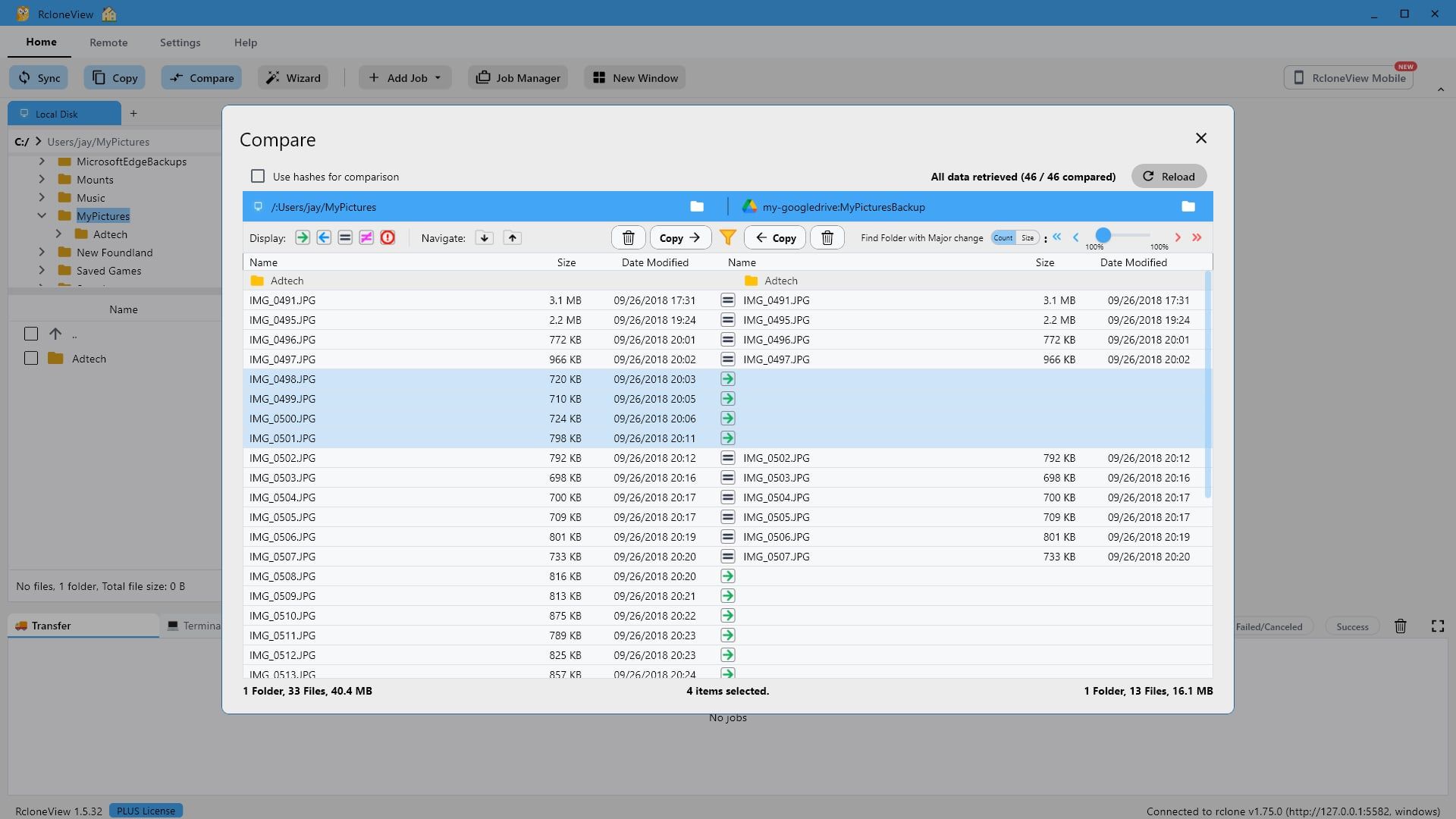Clear transfer list with trash icon
This screenshot has height=819, width=1456.
tap(1401, 626)
